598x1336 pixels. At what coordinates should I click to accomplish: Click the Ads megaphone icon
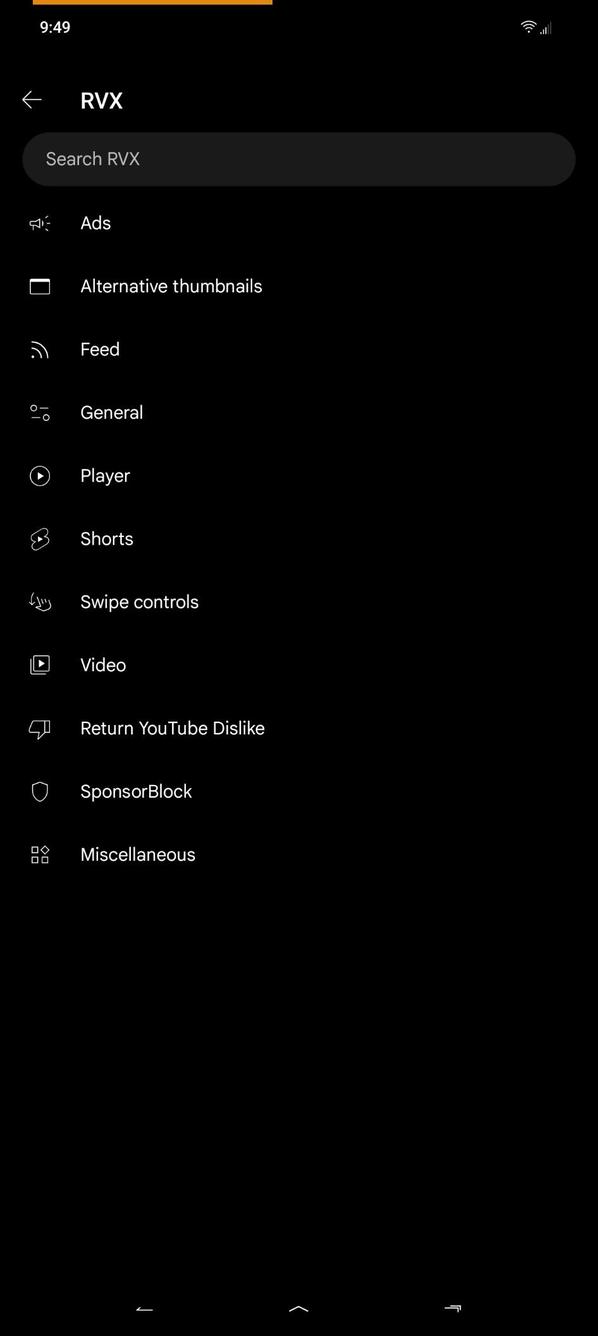point(39,223)
